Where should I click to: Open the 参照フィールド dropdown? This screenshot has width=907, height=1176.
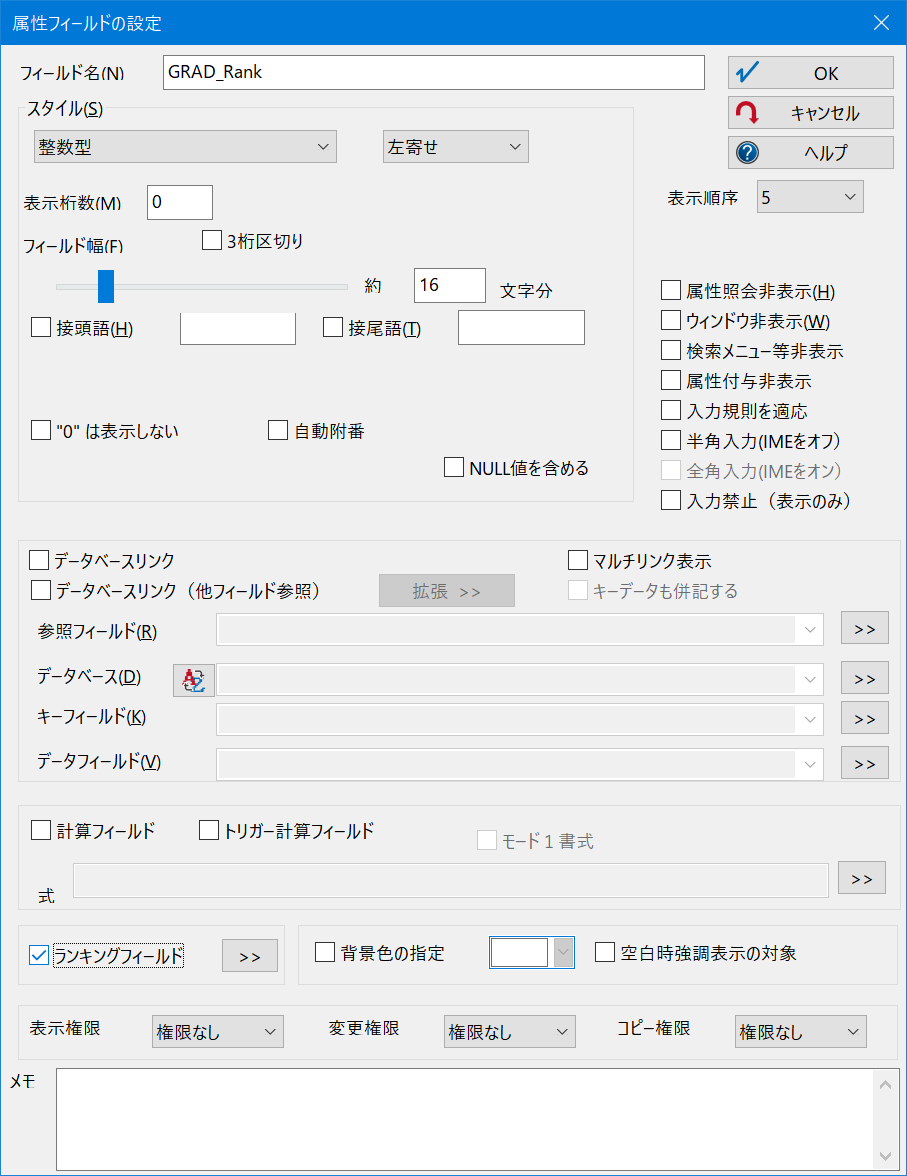[520, 630]
